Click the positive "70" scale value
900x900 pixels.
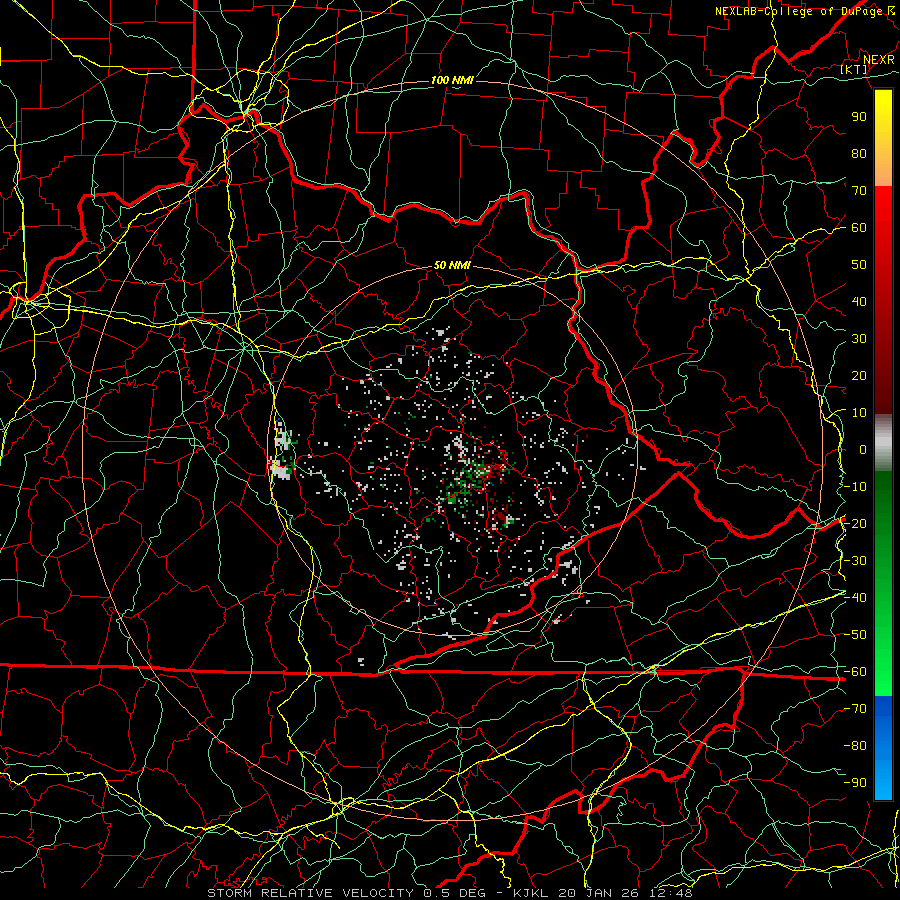click(859, 191)
